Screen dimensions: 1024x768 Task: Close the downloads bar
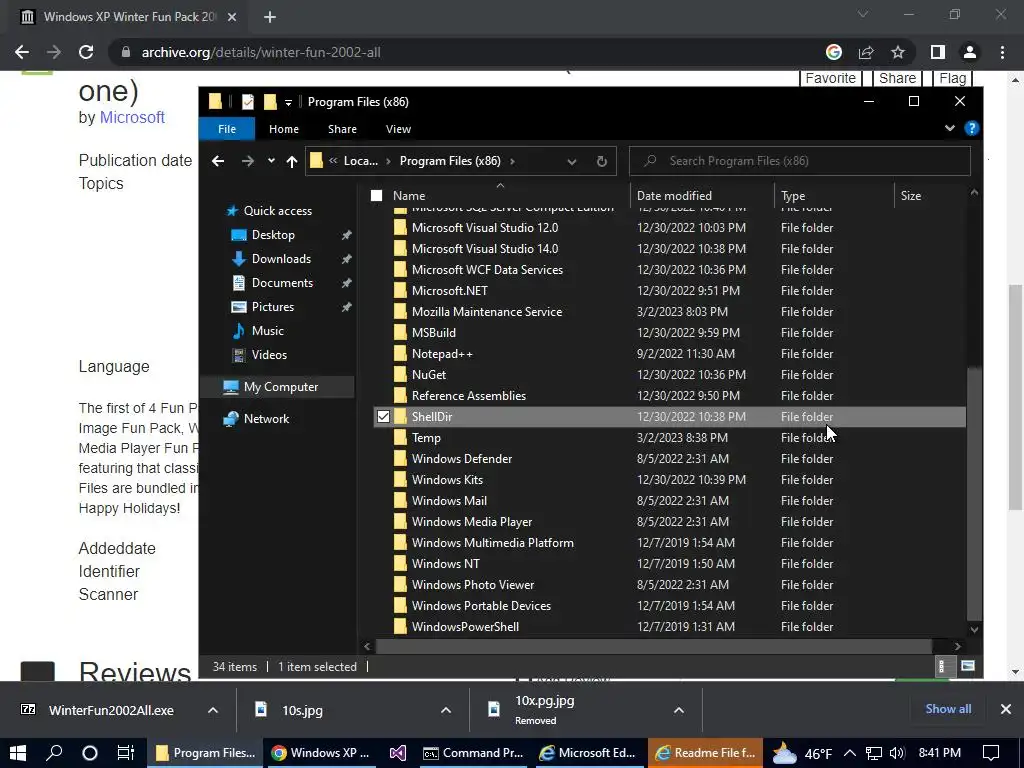(x=1006, y=709)
